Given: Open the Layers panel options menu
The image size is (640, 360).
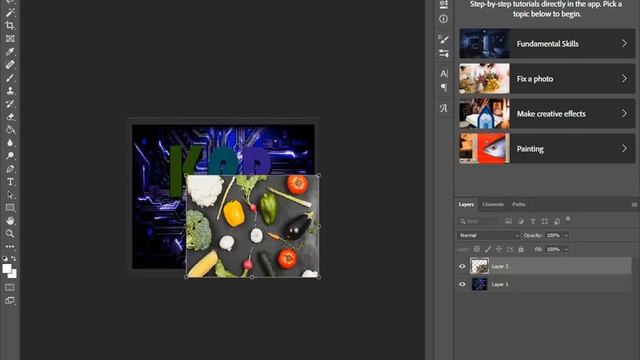Looking at the screenshot, I should point(634,204).
